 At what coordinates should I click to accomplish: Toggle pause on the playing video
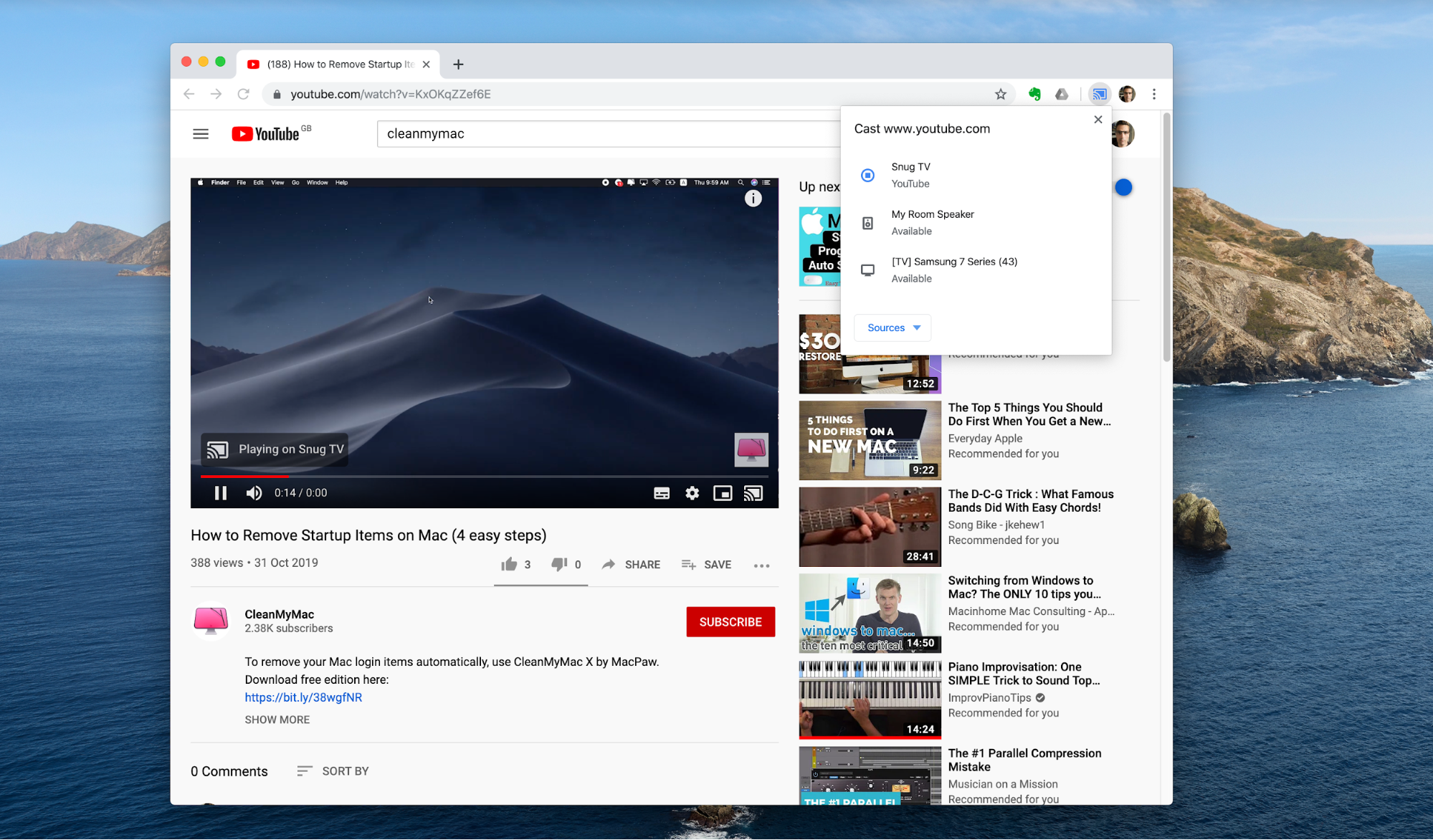tap(219, 492)
